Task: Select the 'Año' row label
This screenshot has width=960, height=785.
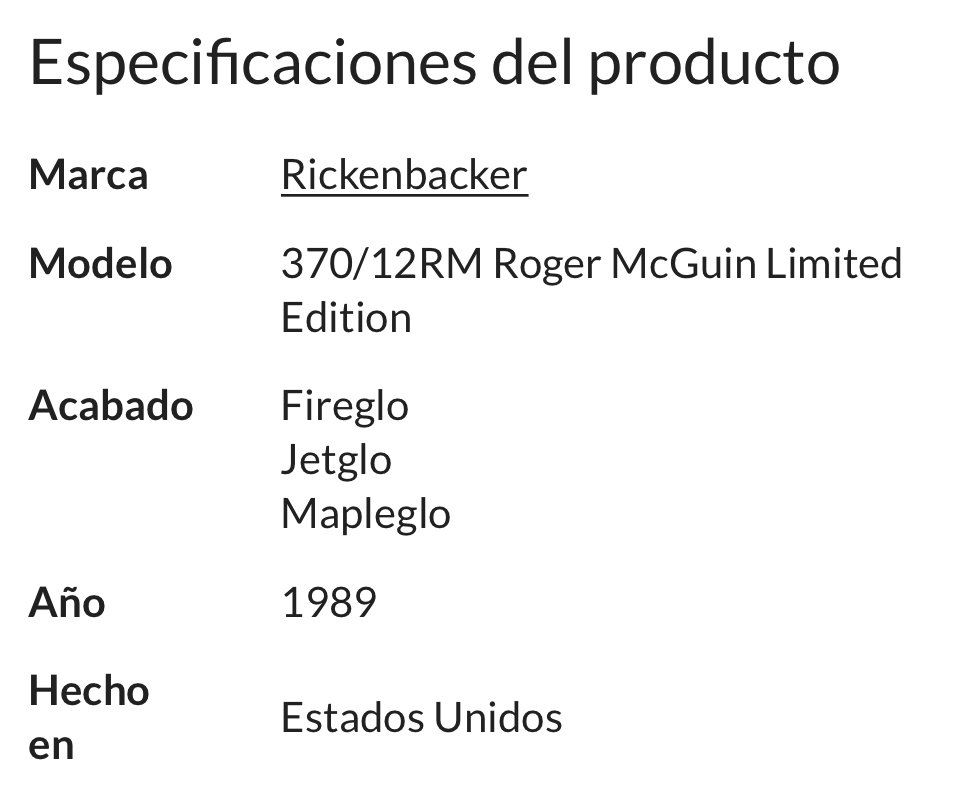Action: pos(67,603)
